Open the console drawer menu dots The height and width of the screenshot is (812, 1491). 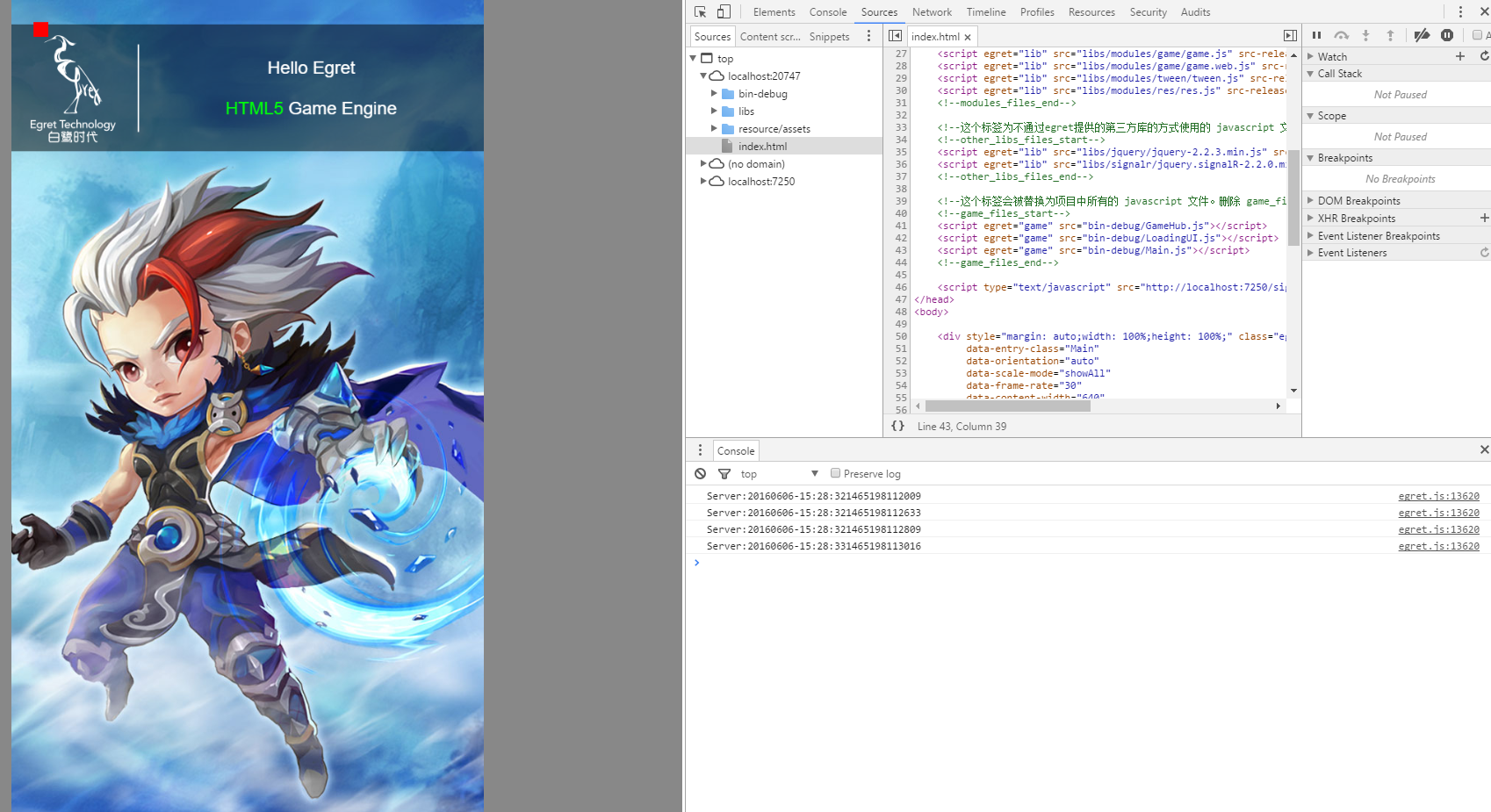(700, 450)
